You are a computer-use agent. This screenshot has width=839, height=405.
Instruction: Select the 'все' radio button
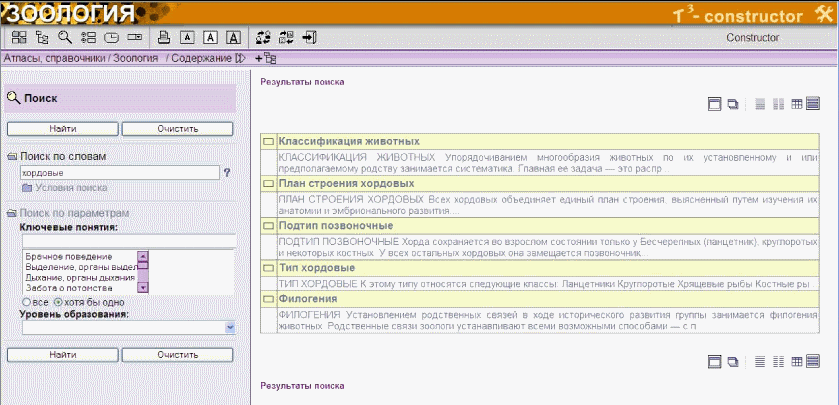tap(27, 301)
